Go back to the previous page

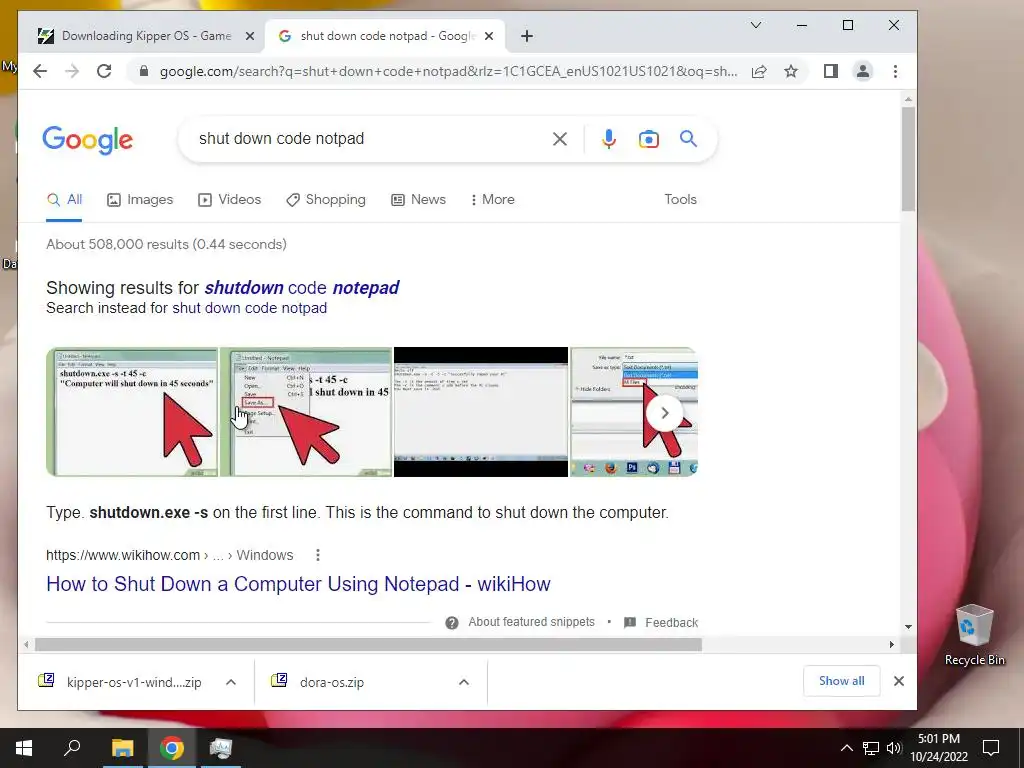[40, 71]
